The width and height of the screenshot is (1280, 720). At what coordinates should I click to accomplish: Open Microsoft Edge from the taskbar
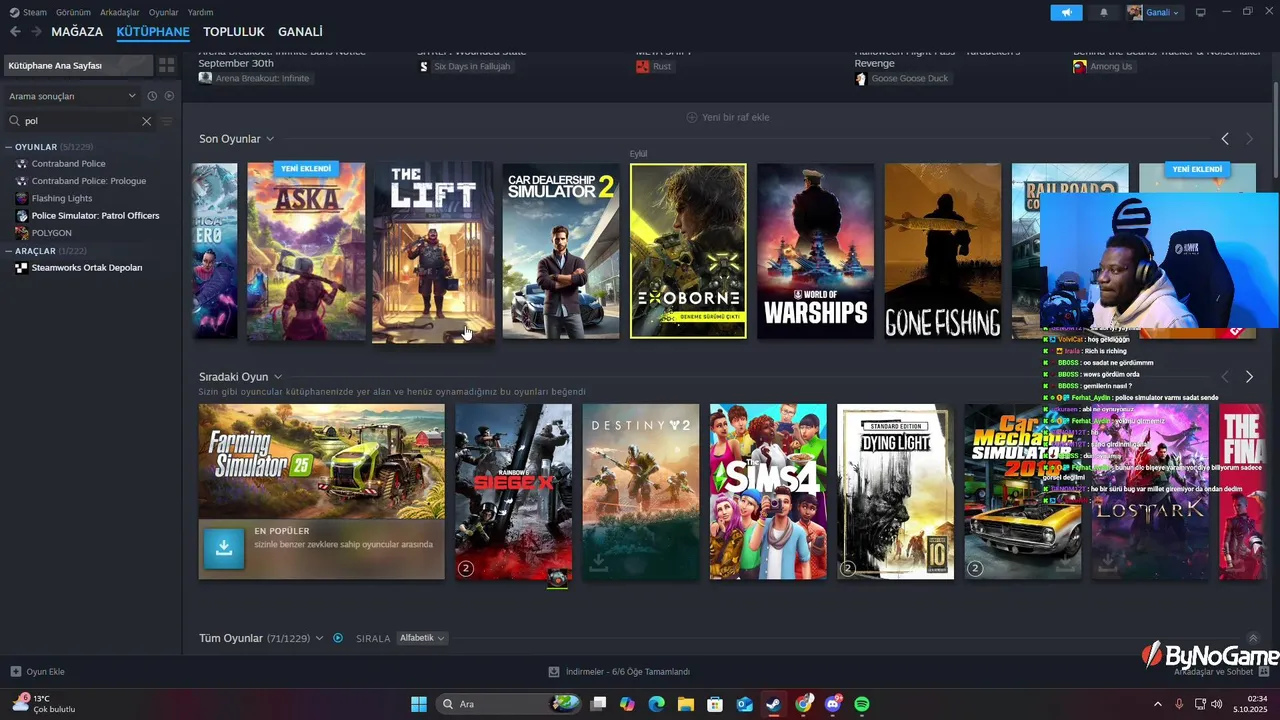656,704
